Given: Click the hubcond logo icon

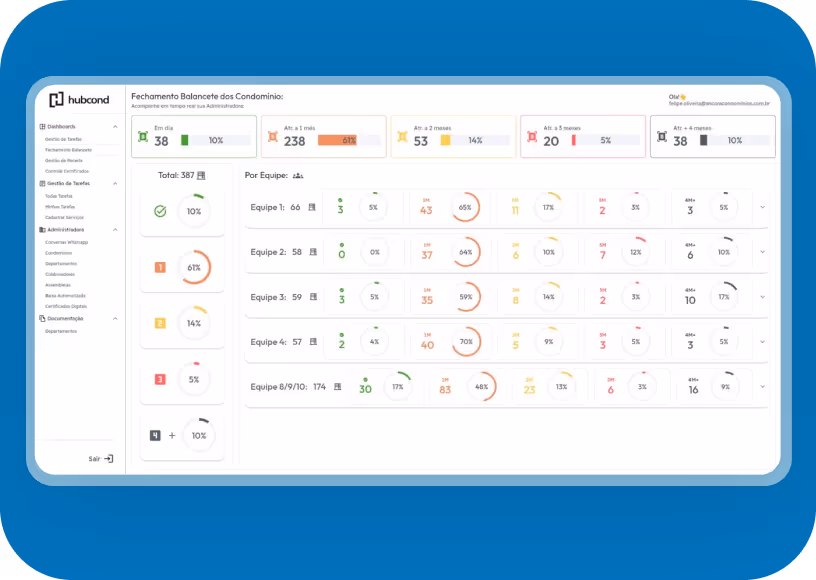Looking at the screenshot, I should (56, 99).
